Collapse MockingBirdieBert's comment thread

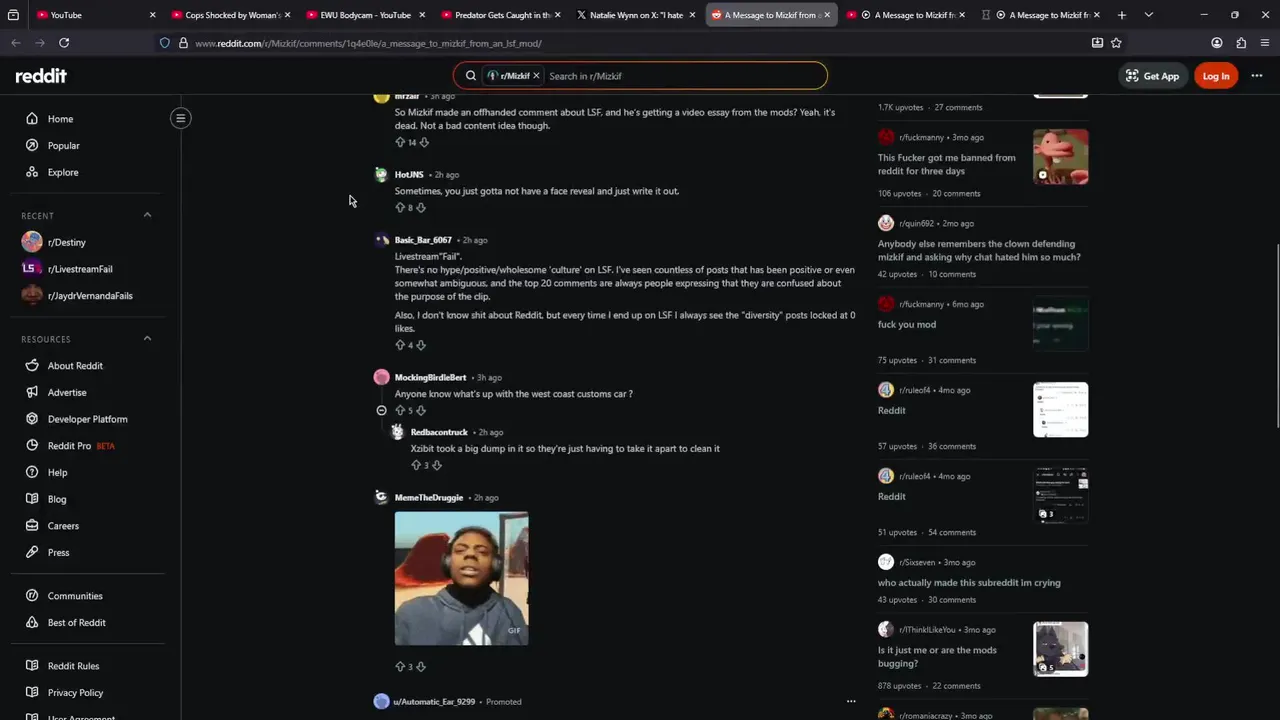[381, 410]
